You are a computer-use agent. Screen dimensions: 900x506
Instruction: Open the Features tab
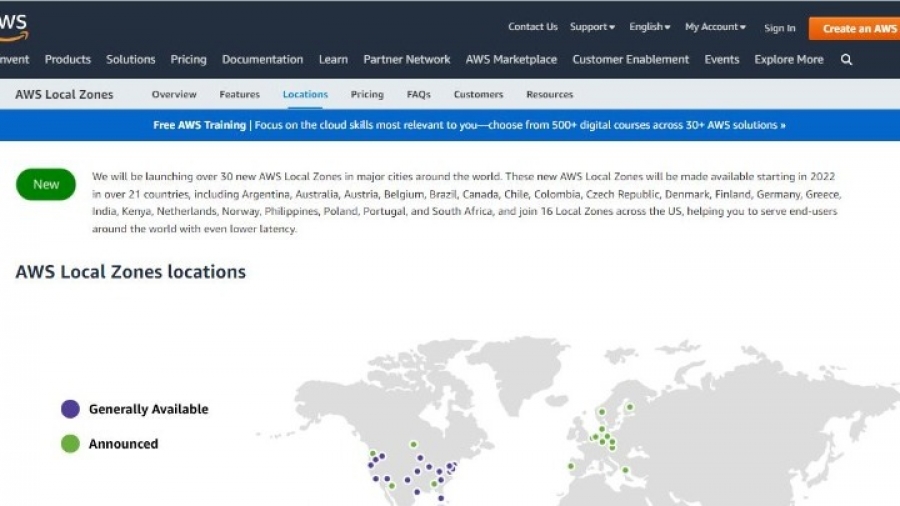(239, 95)
